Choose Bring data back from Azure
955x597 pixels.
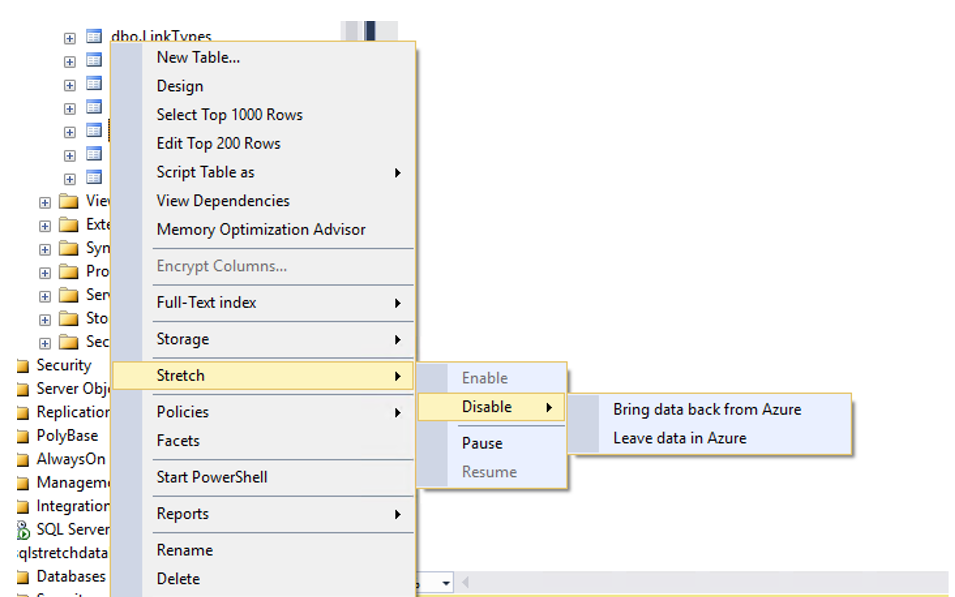(707, 409)
